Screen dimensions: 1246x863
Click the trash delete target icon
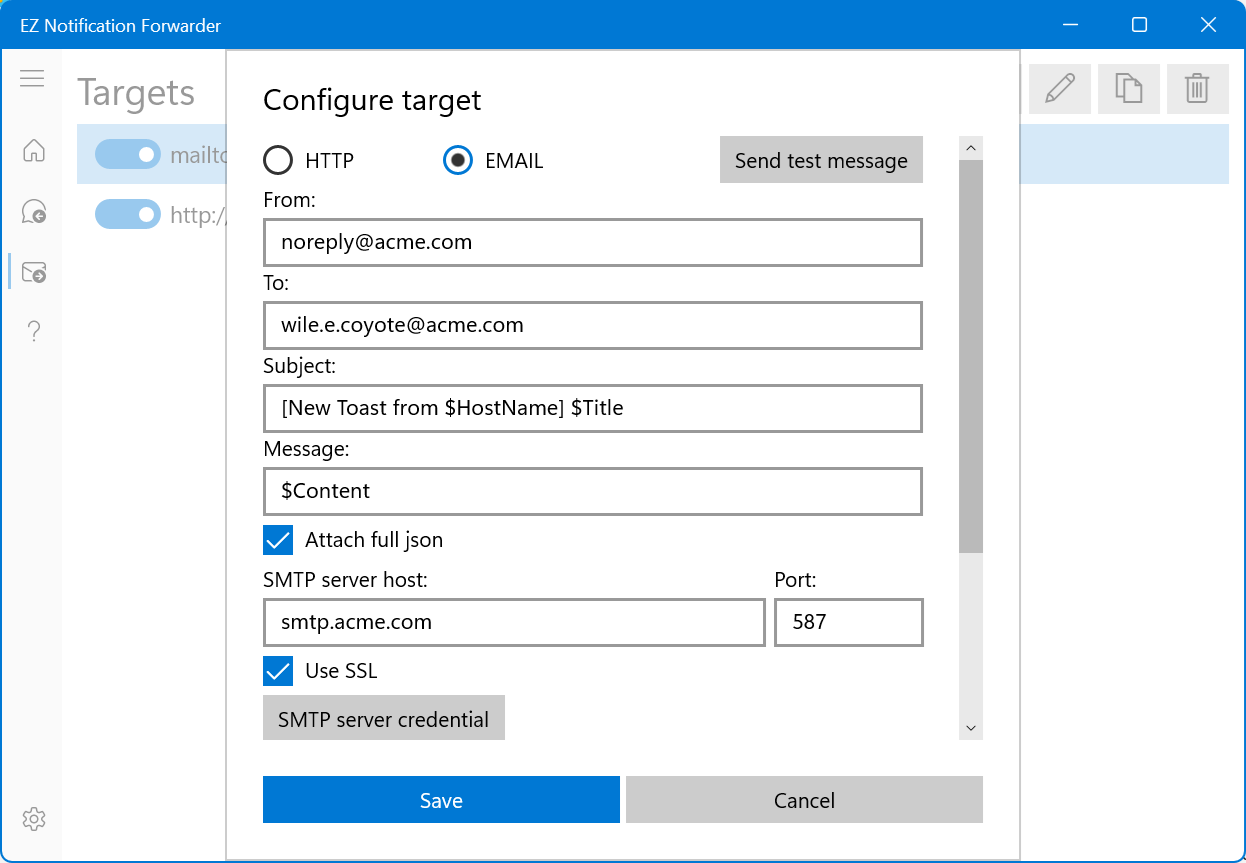point(1196,89)
